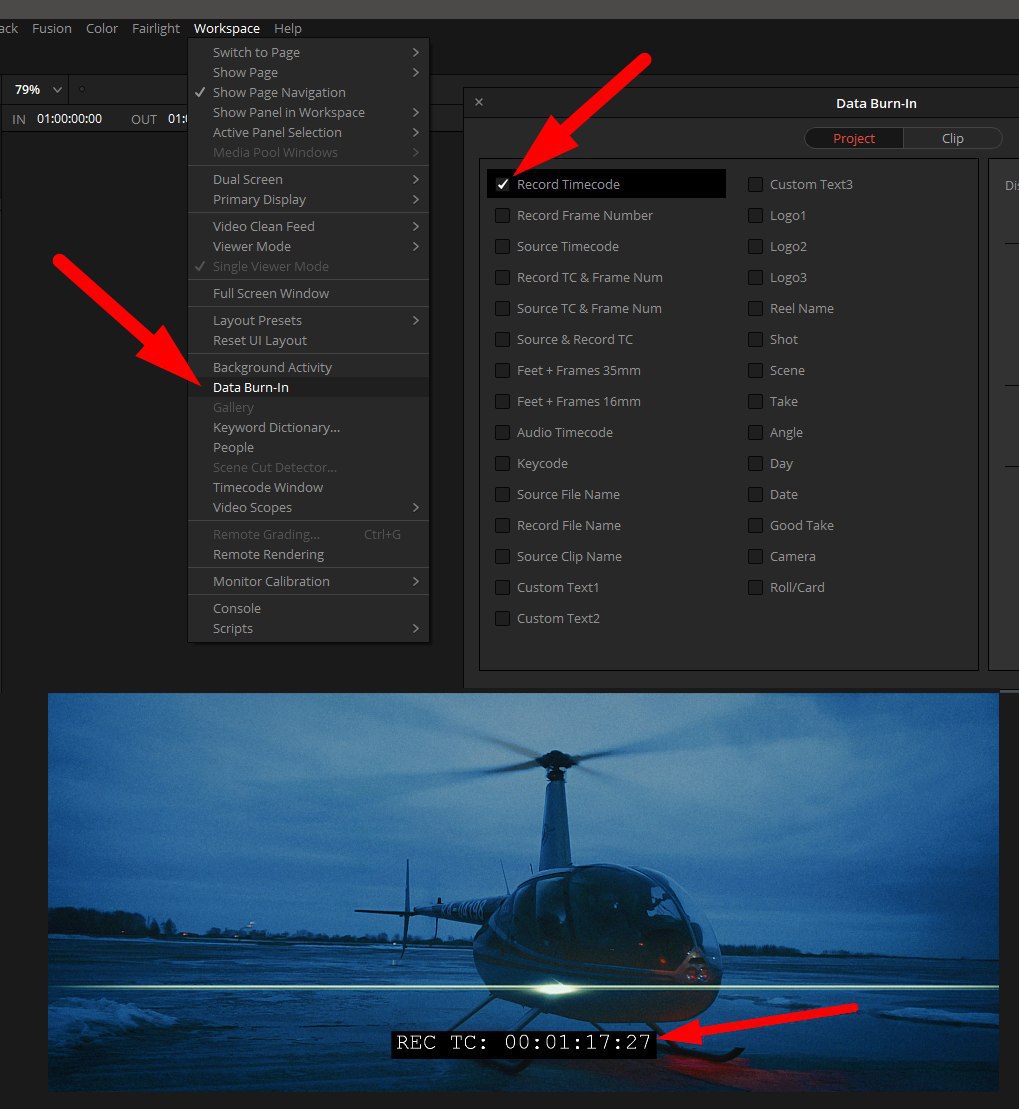Viewport: 1019px width, 1109px height.
Task: Open the Fairlight menu
Action: 156,28
